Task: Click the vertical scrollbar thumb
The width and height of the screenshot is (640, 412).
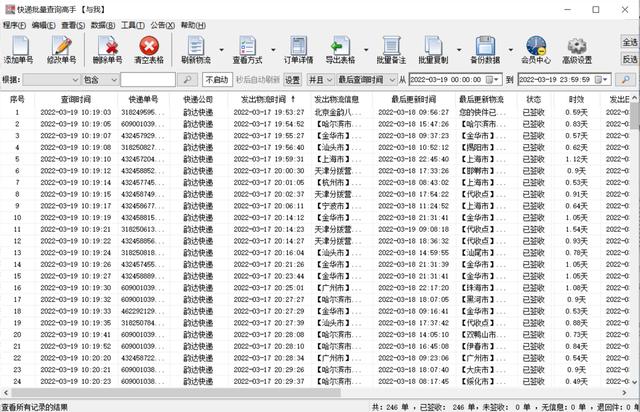Action: coord(635,116)
